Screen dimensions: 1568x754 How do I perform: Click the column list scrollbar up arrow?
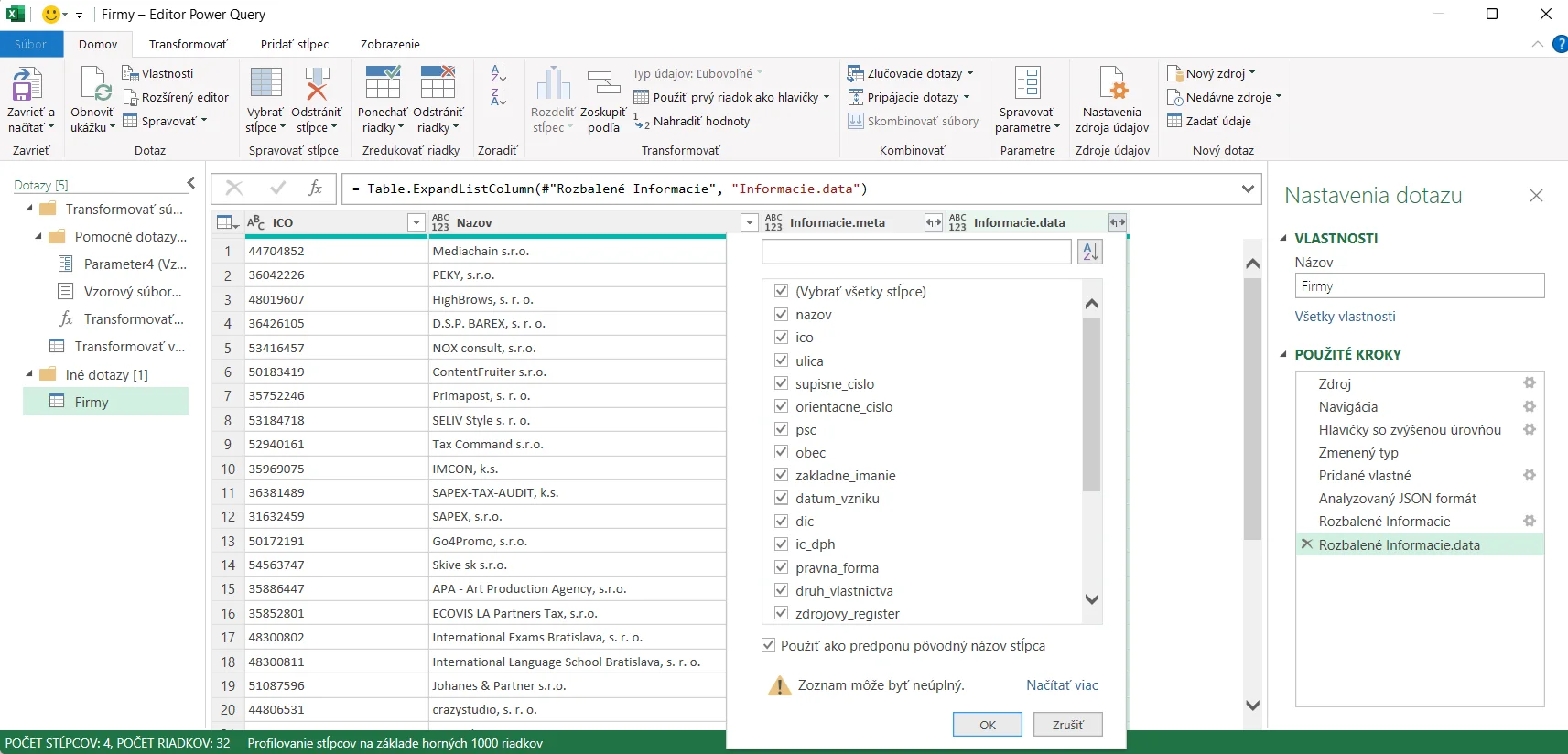click(1091, 304)
